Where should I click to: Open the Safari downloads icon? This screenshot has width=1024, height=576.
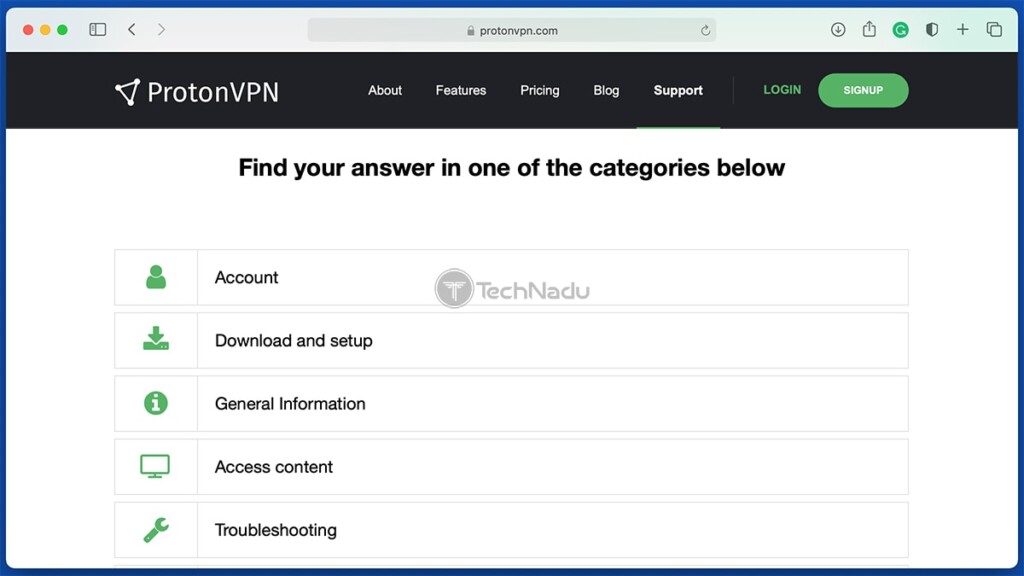[838, 29]
